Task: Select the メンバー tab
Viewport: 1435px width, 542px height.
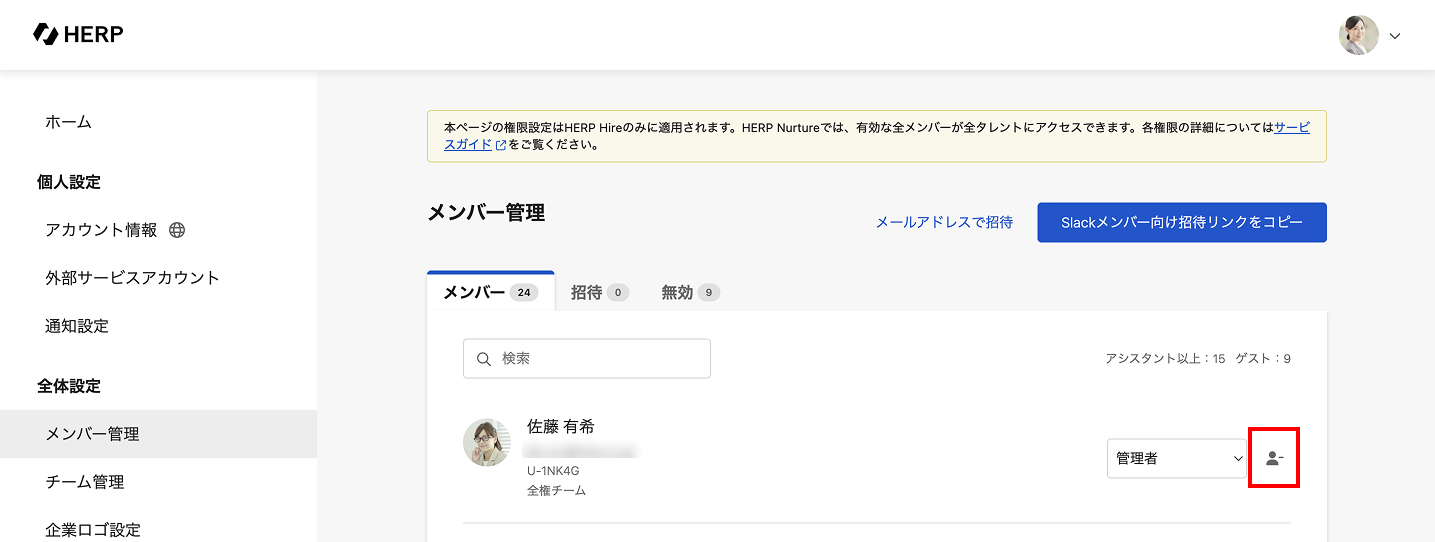Action: tap(490, 292)
